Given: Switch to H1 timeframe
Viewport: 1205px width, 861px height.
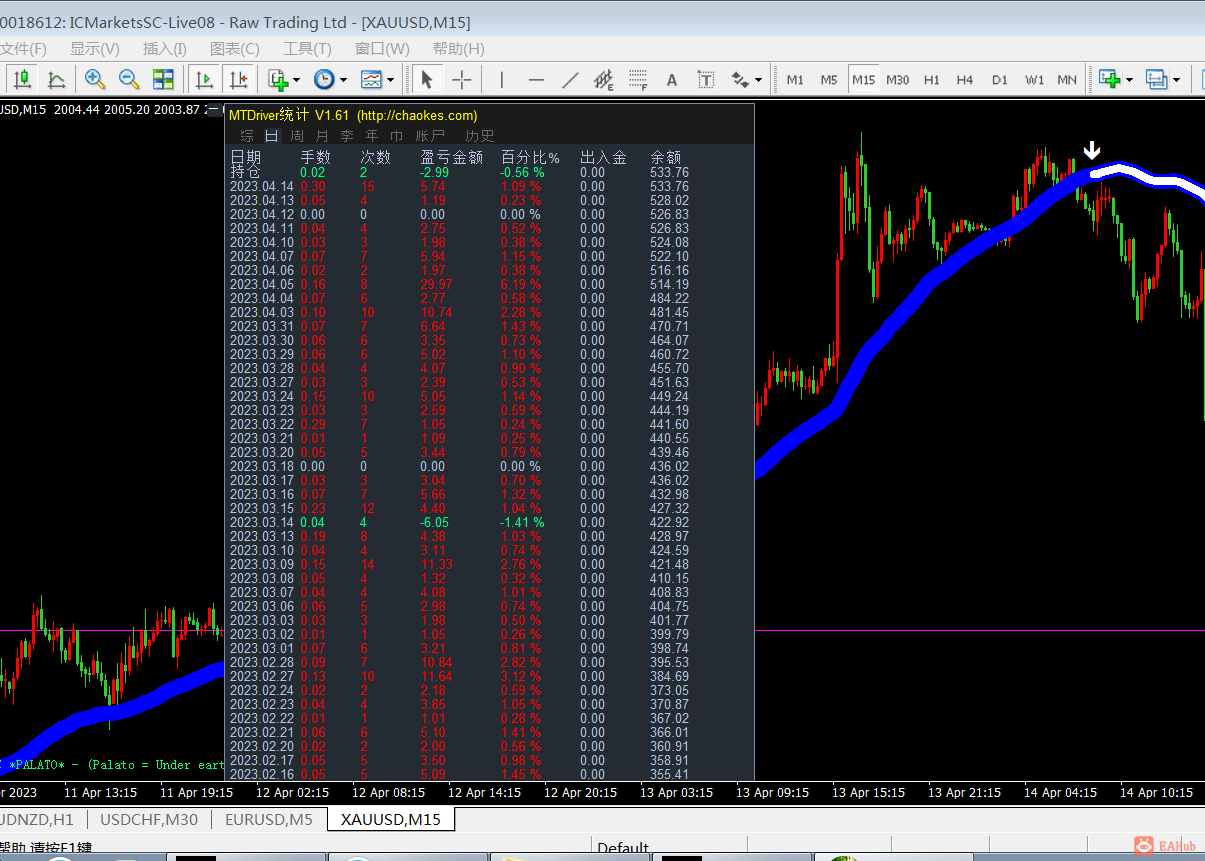Looking at the screenshot, I should [x=932, y=79].
